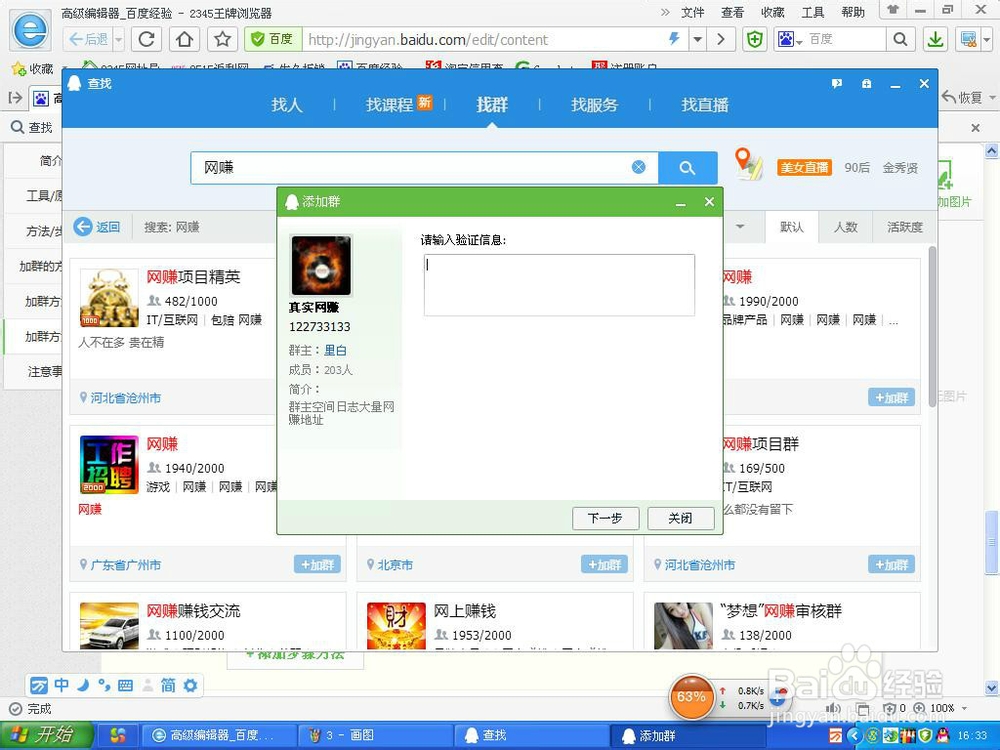Viewport: 1000px width, 750px height.
Task: Click the browser search magnifier icon
Action: coord(900,40)
